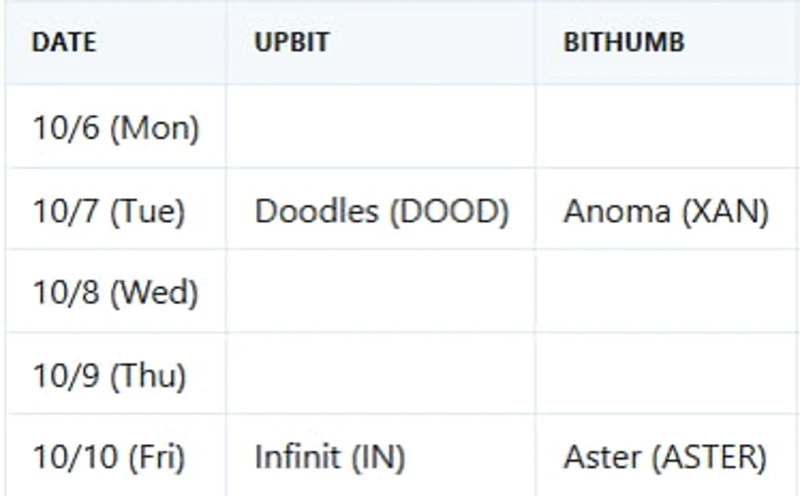800x496 pixels.
Task: Select the 10/8 (Wed) date cell
Action: (x=116, y=293)
